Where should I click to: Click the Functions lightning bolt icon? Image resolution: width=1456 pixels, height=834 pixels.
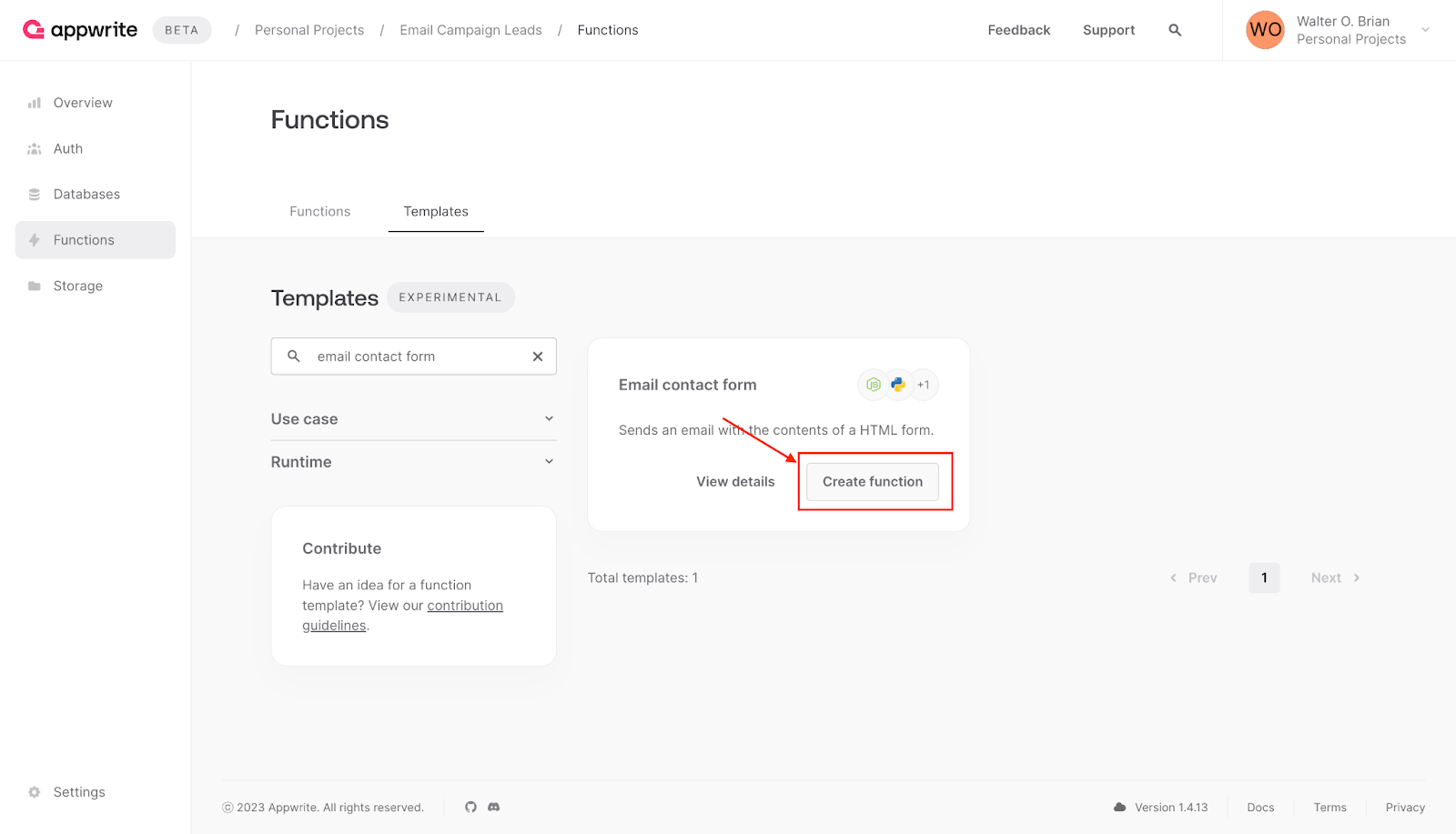point(35,240)
